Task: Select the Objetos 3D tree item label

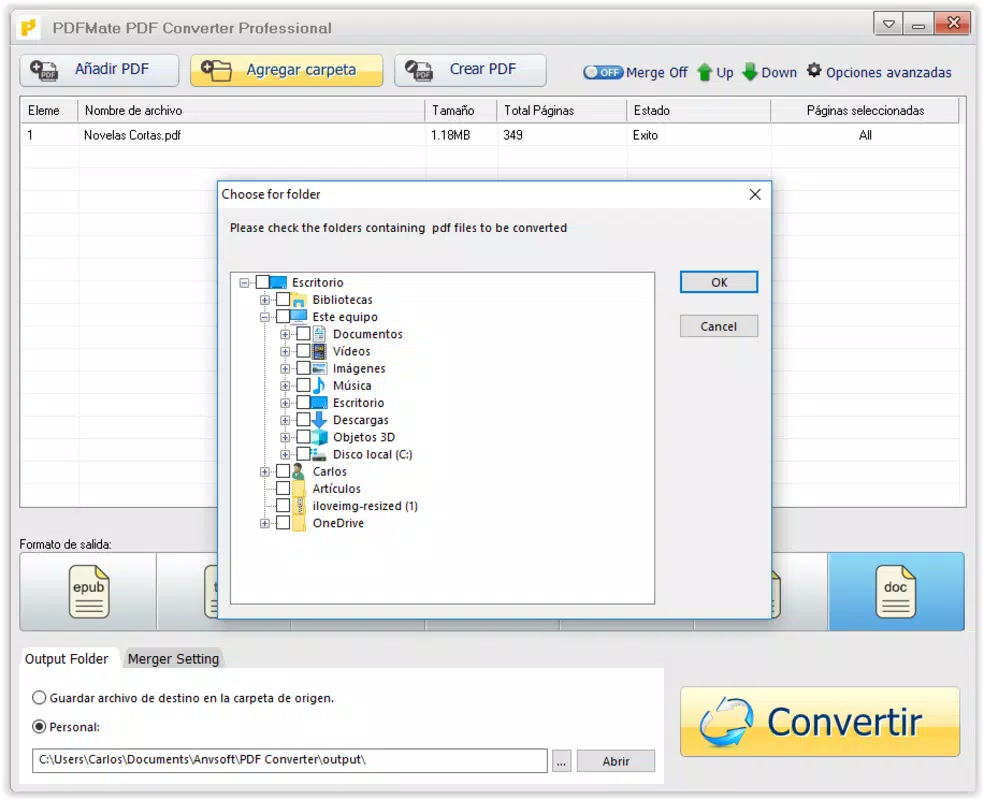Action: pyautogui.click(x=364, y=437)
